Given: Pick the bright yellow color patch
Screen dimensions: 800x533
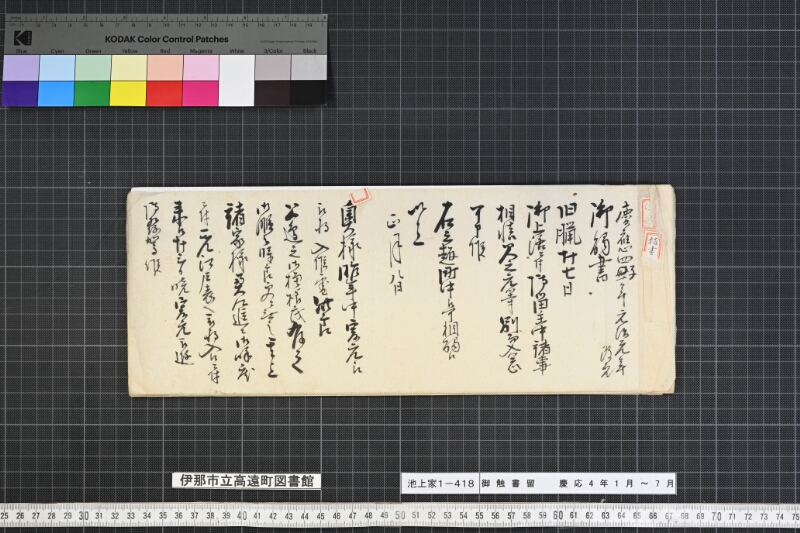Looking at the screenshot, I should click(128, 93).
